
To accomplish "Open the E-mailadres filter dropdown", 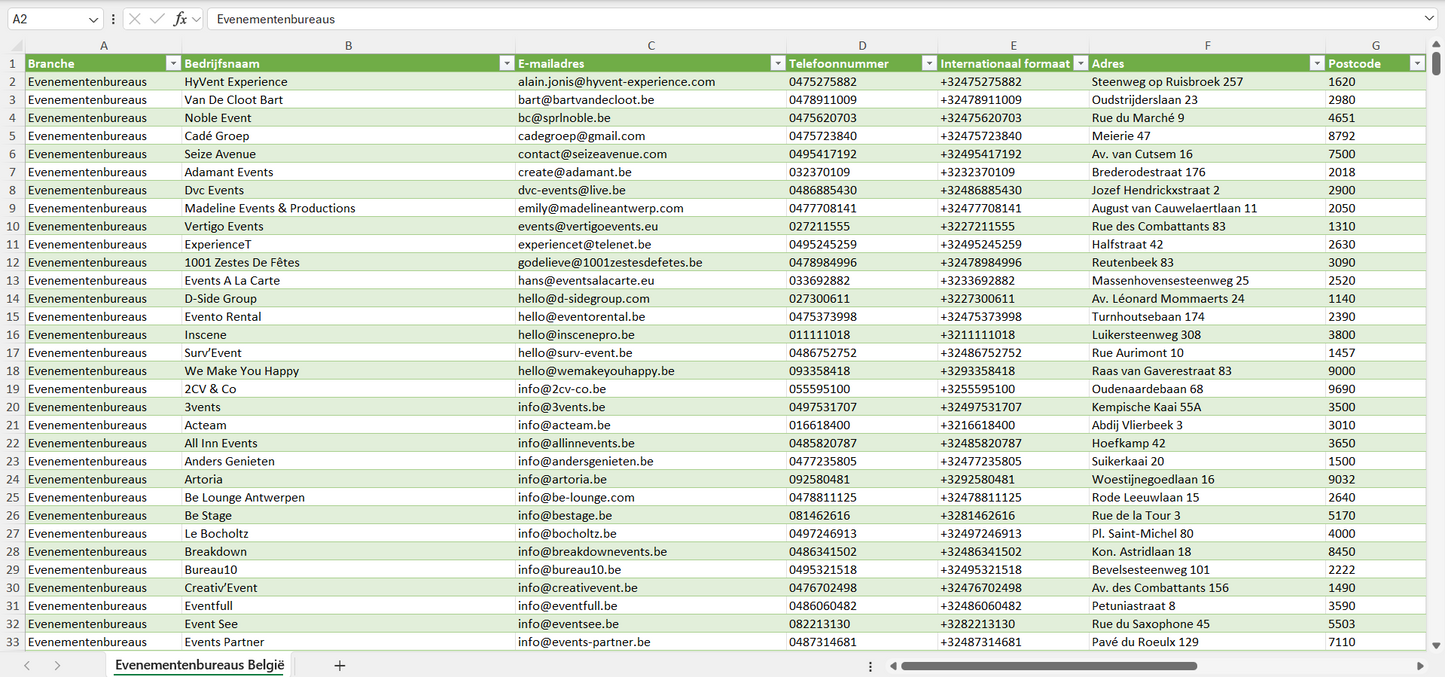I will pyautogui.click(x=777, y=64).
